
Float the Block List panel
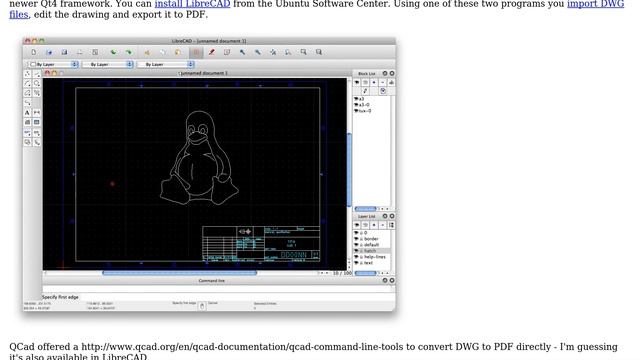[384, 73]
